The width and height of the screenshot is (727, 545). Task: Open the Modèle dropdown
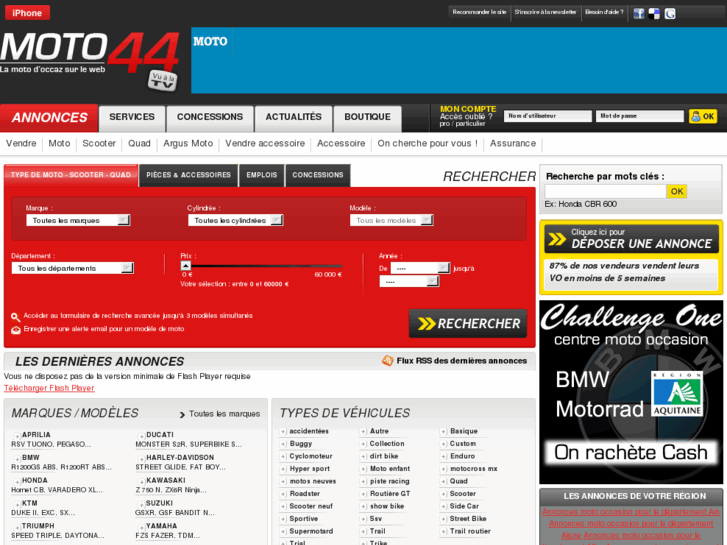pyautogui.click(x=392, y=220)
